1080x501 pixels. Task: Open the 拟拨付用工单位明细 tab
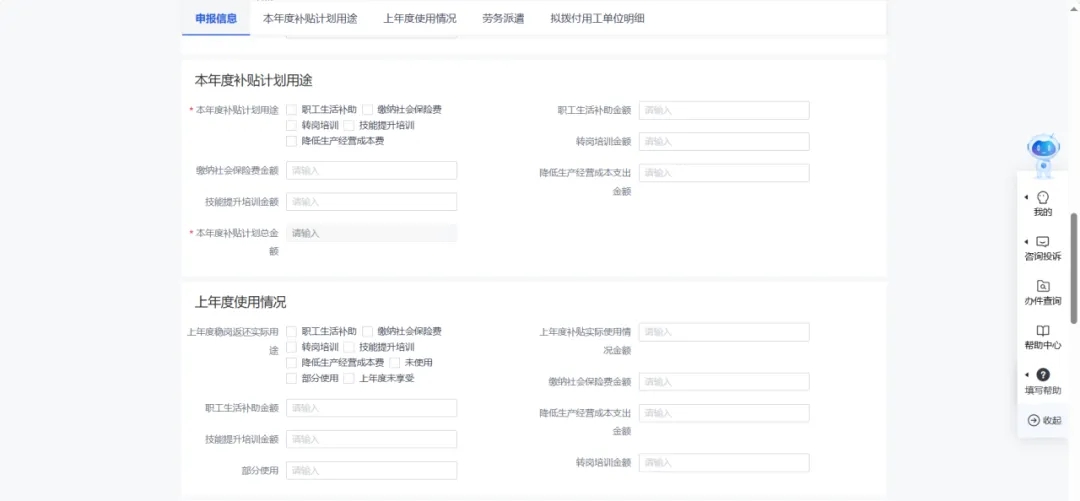point(597,18)
